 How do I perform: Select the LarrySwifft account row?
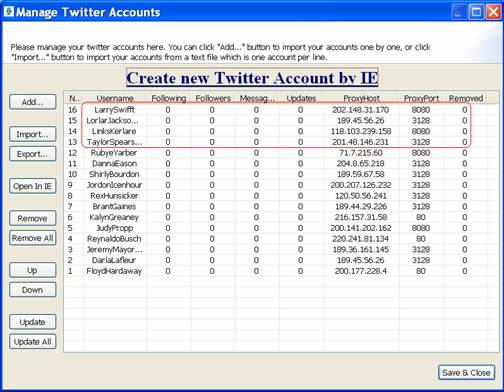[276, 110]
